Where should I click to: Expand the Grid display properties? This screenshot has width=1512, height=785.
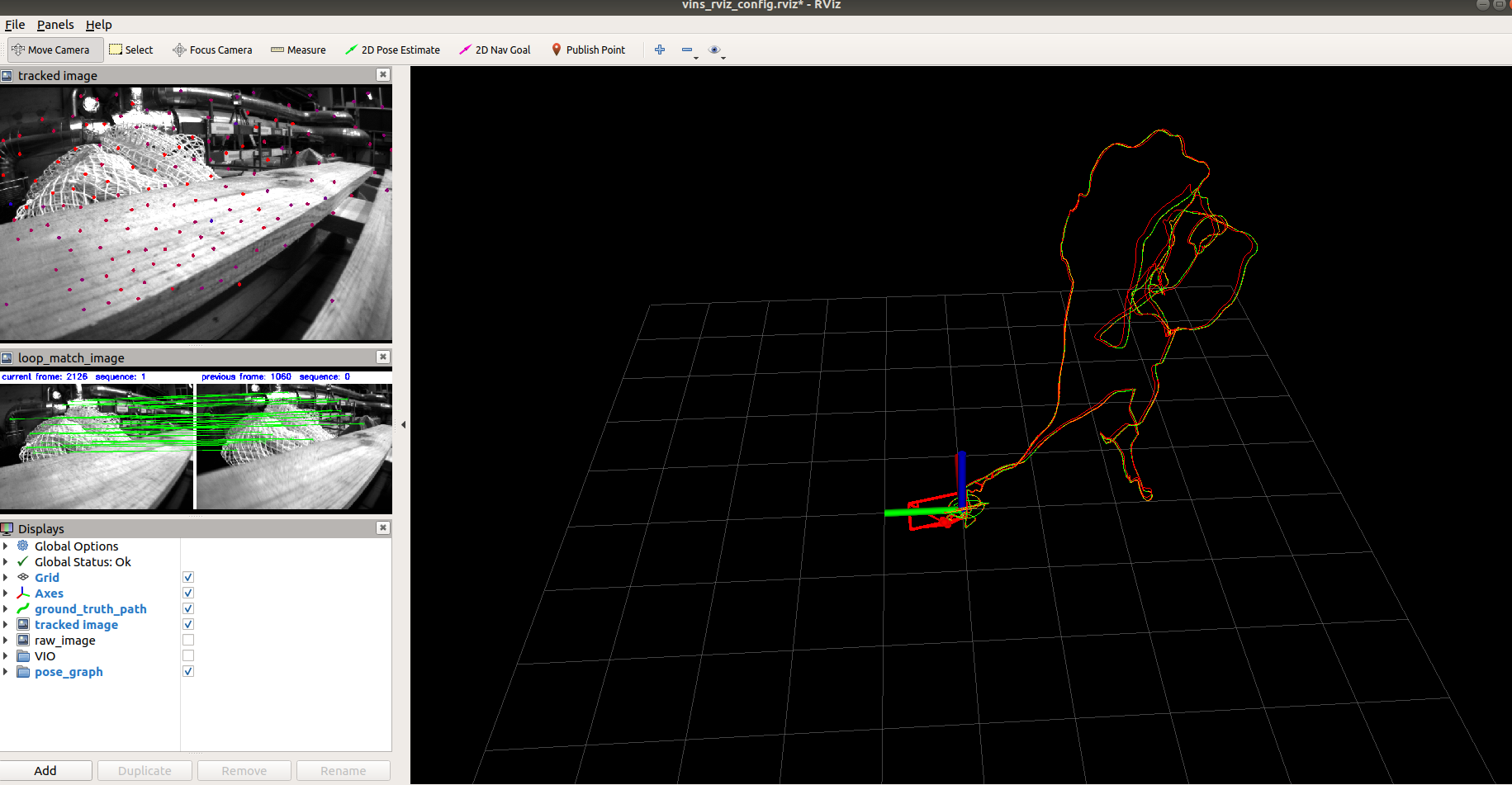point(6,577)
